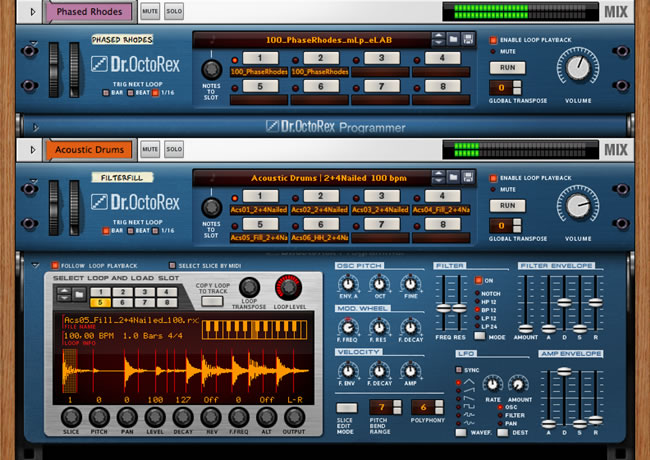This screenshot has width=650, height=460.
Task: Toggle the Filter ON button
Action: [478, 281]
